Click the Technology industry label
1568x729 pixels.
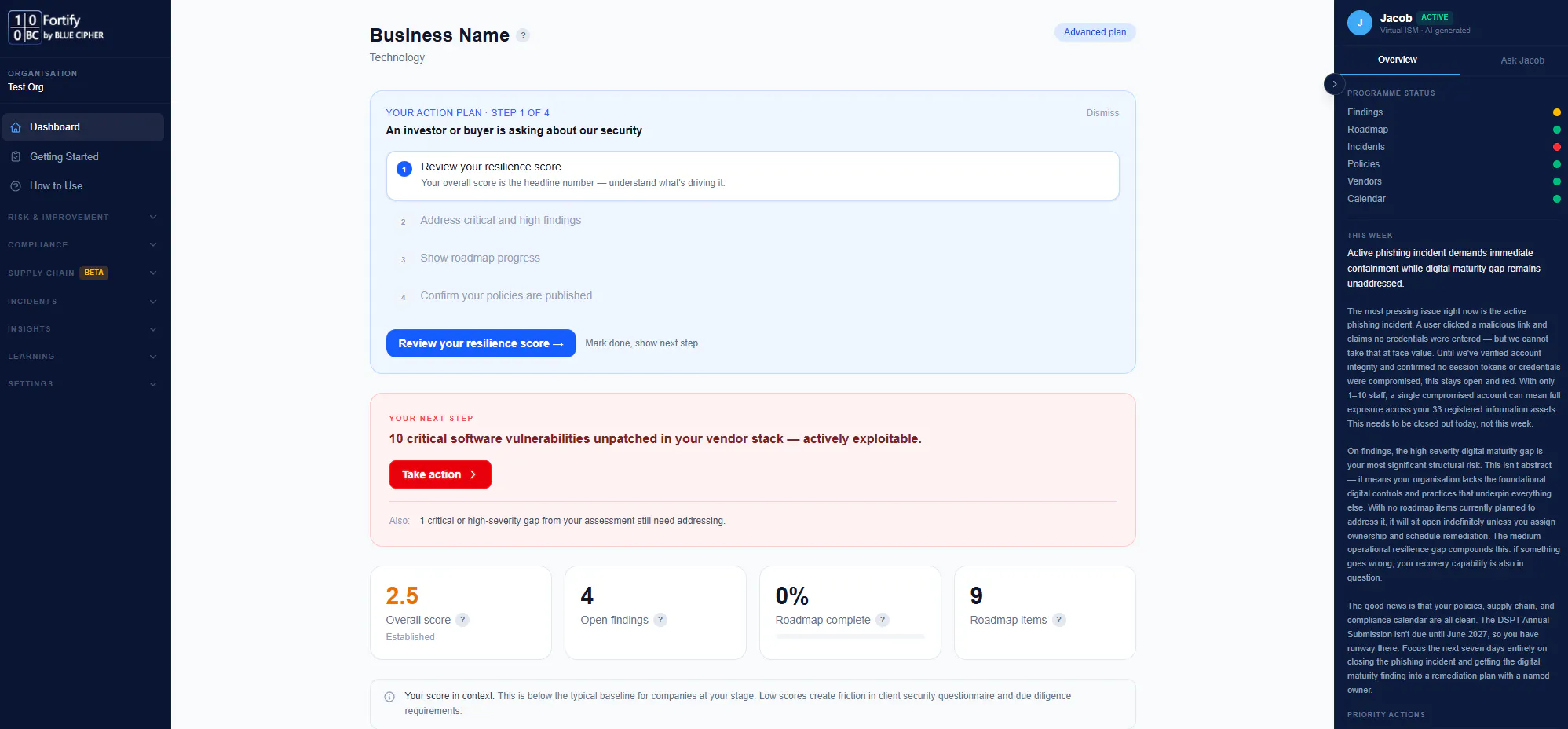(x=397, y=57)
